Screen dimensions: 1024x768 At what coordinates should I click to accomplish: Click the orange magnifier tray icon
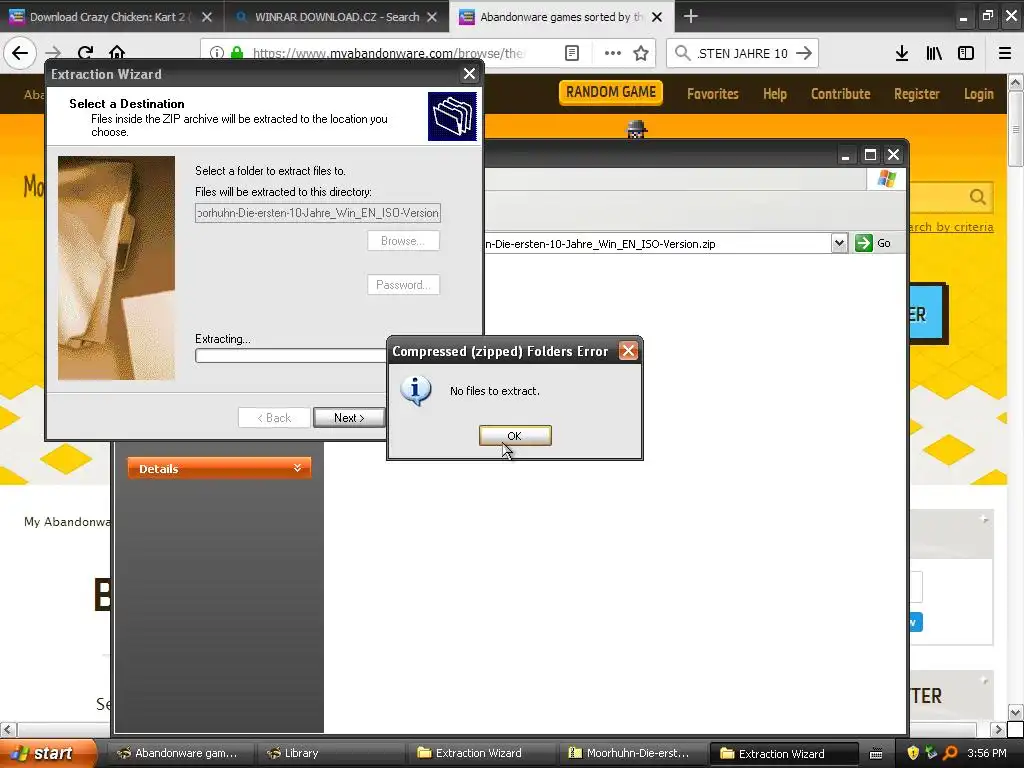pos(950,753)
